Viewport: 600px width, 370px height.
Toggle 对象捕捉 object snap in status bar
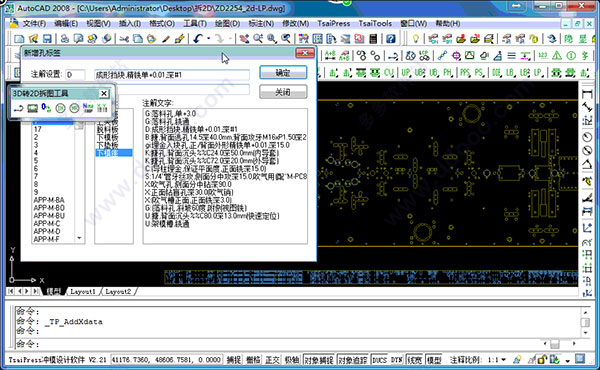tap(319, 360)
